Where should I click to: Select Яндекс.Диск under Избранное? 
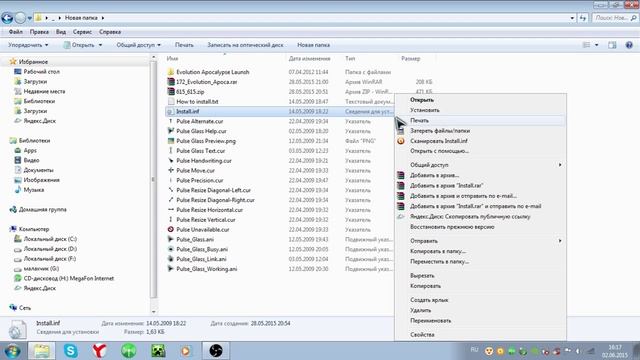coord(40,121)
